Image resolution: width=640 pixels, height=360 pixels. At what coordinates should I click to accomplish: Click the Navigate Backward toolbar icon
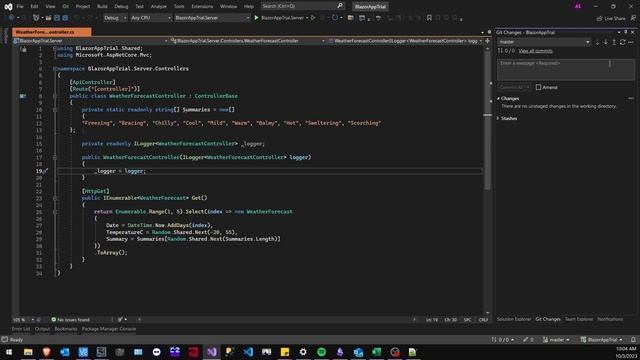11,18
